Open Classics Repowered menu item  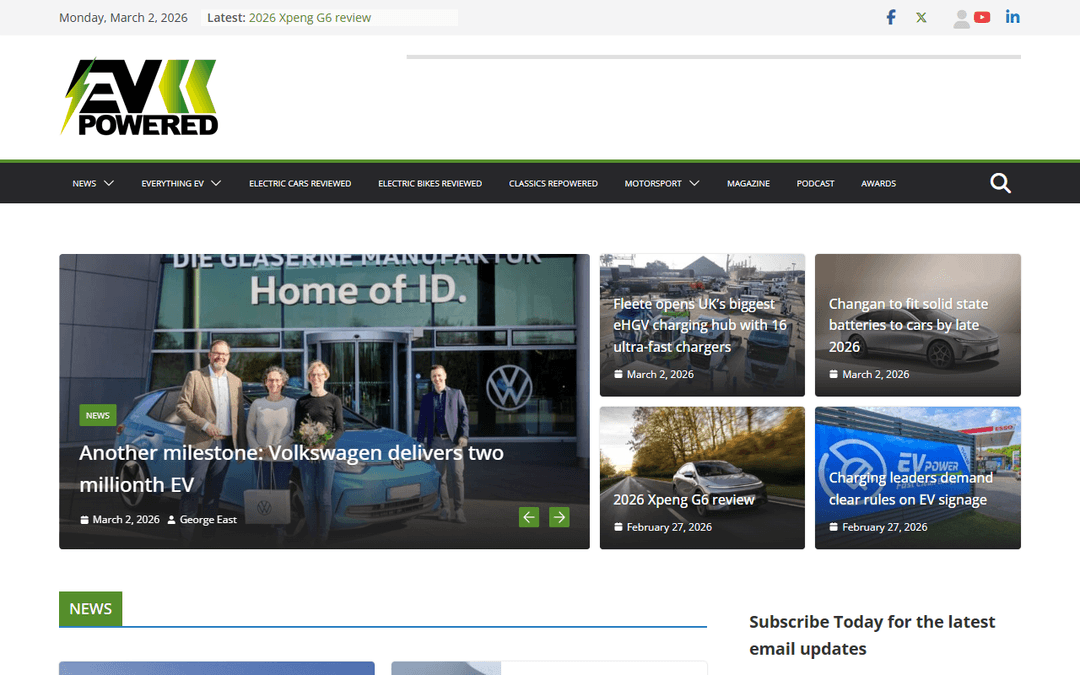coord(553,183)
